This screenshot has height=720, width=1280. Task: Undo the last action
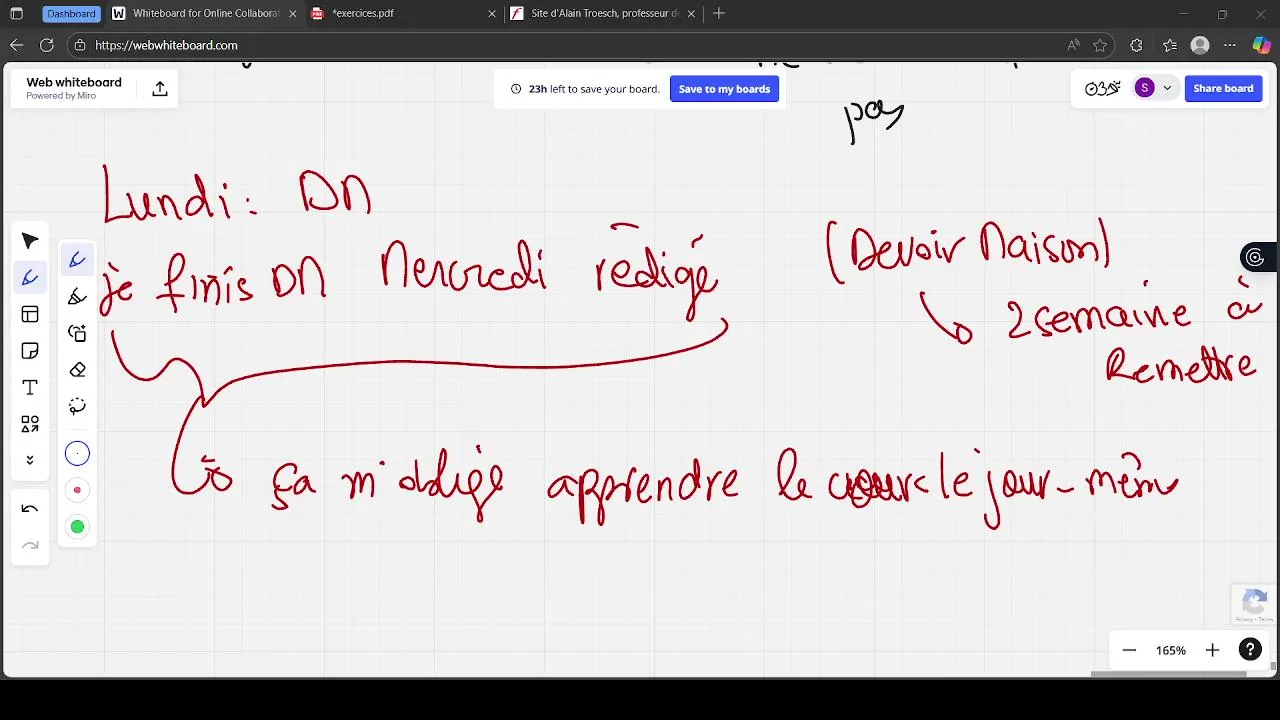tap(30, 509)
